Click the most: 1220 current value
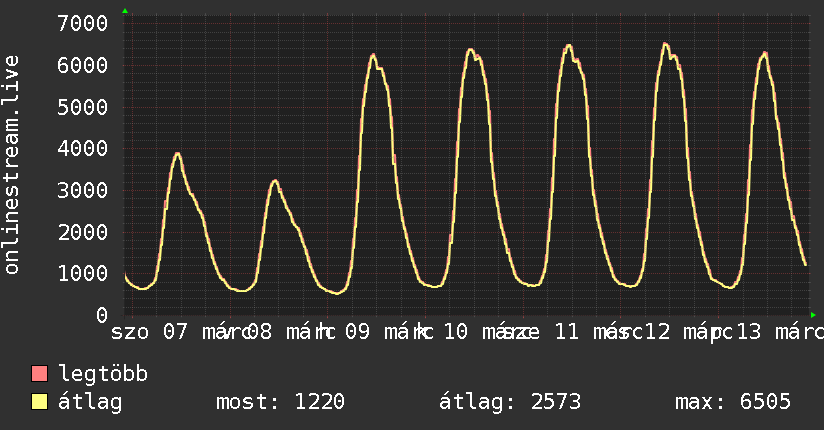Screen dimensions: 824x430 [x=281, y=402]
